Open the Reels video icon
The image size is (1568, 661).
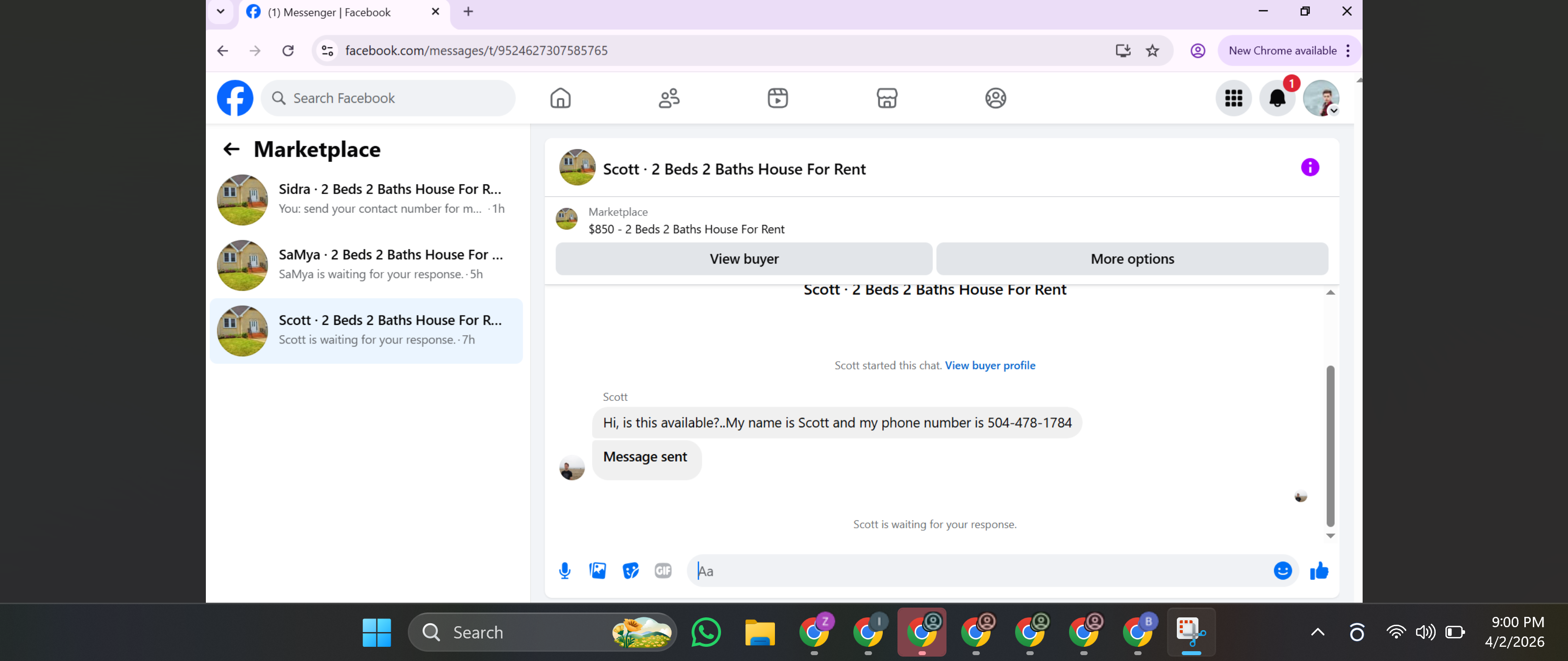[777, 98]
